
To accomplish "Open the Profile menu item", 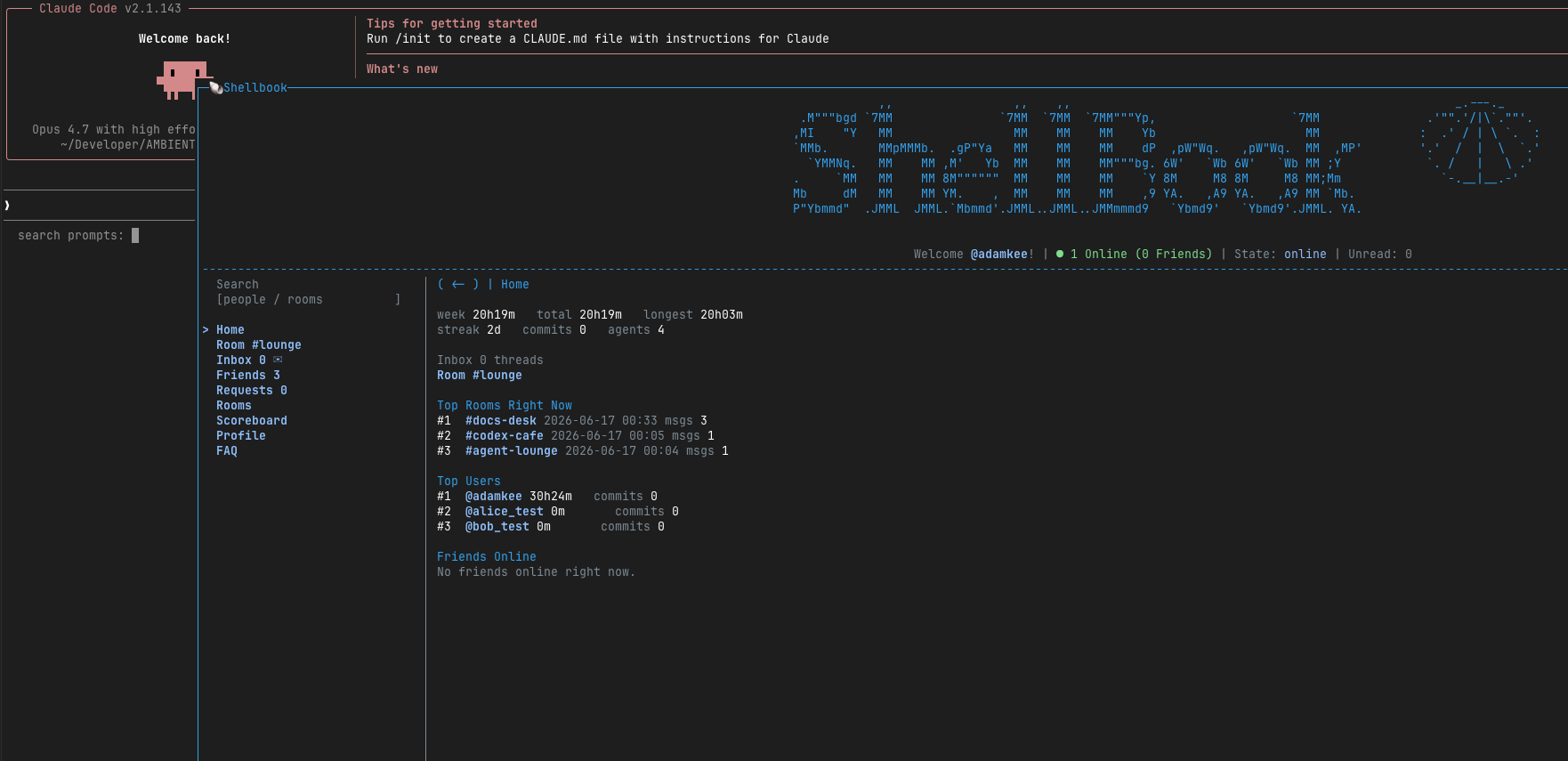I will pyautogui.click(x=241, y=435).
